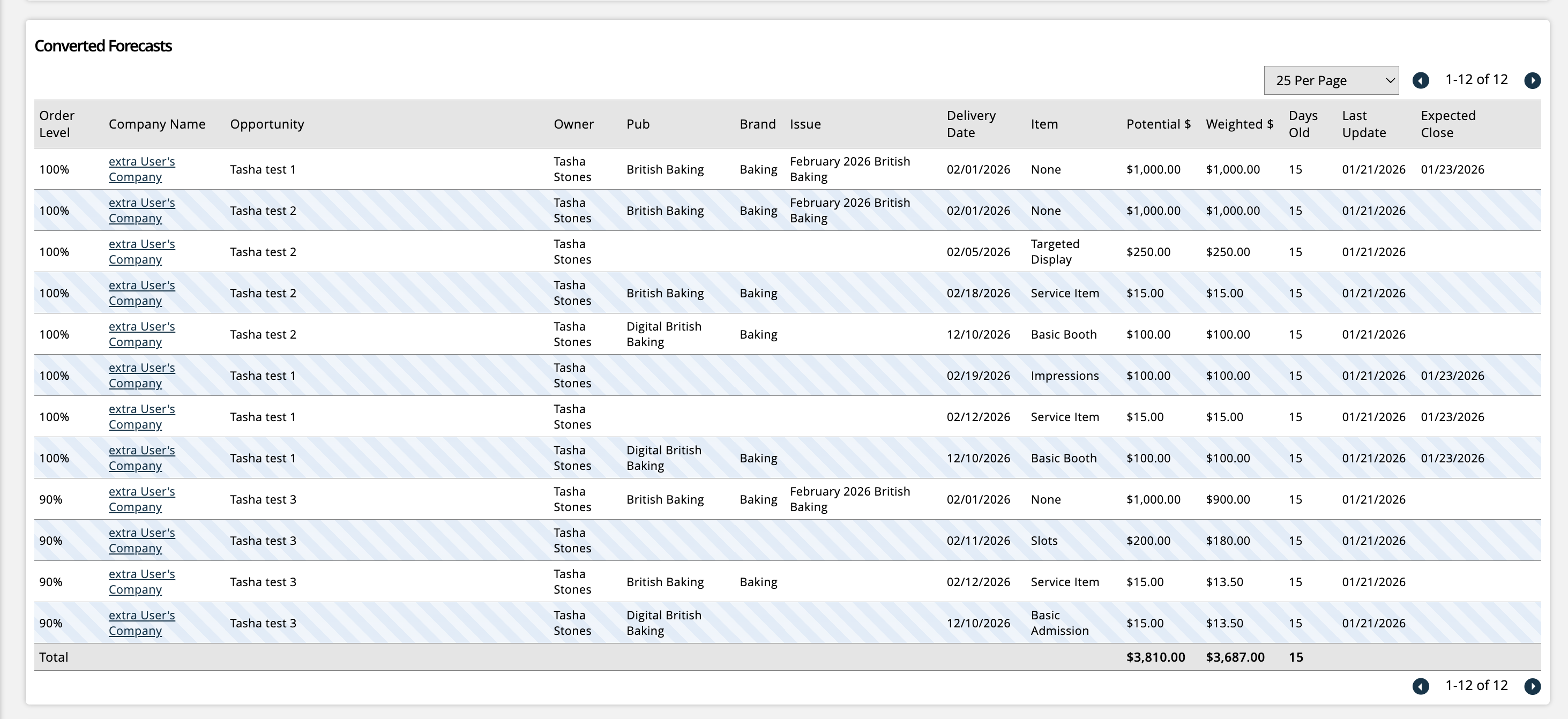Sort by Company Name column header
This screenshot has width=1568, height=719.
click(x=156, y=124)
